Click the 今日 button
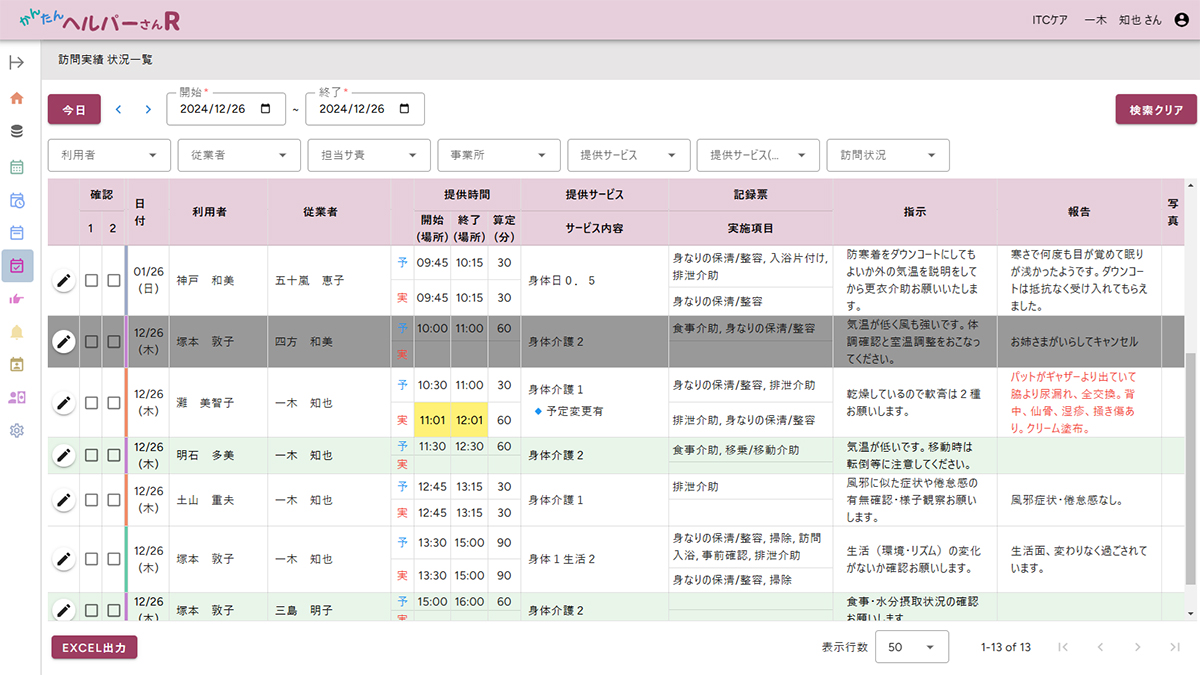 [74, 109]
